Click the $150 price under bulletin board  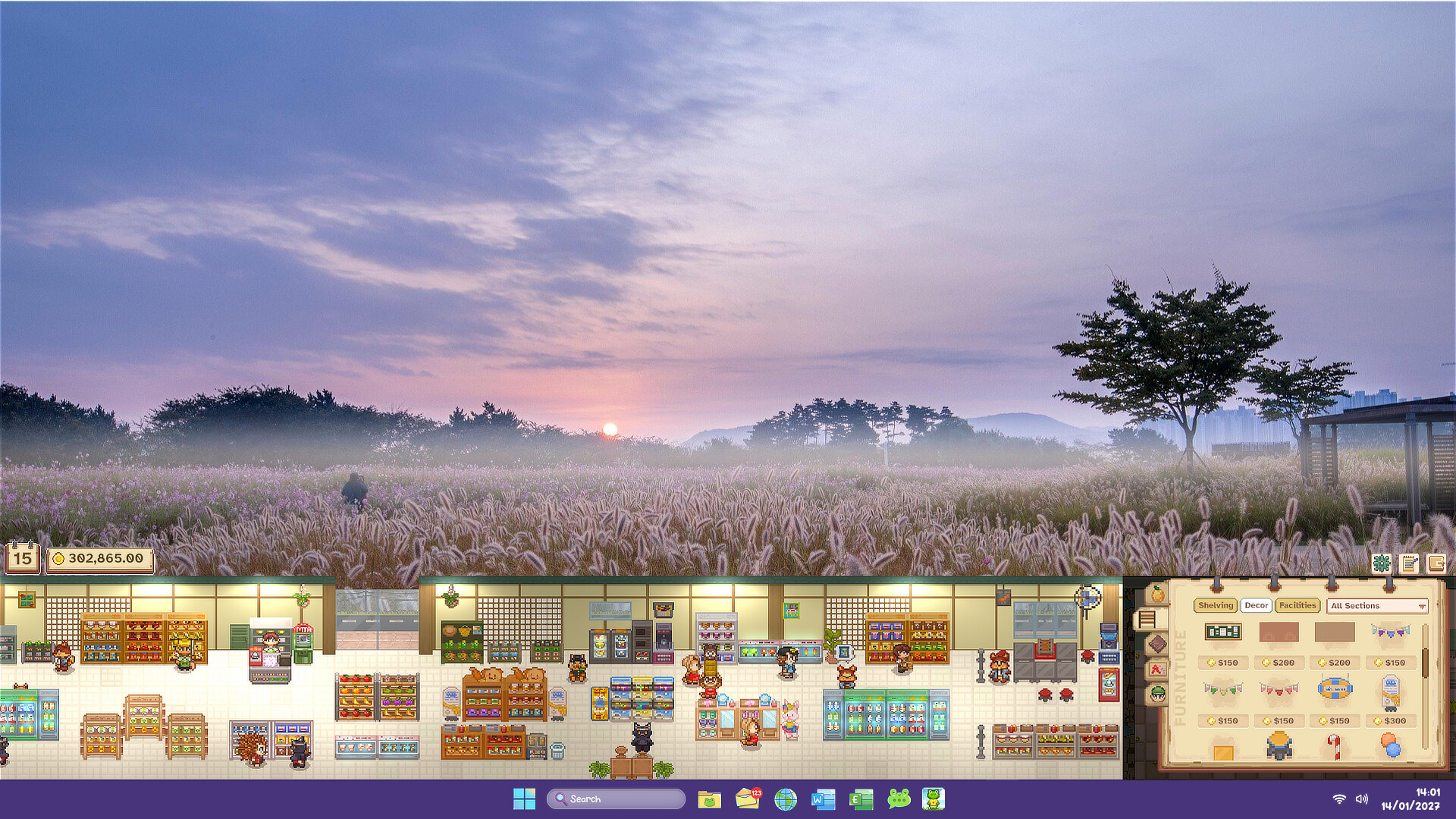[x=1222, y=663]
